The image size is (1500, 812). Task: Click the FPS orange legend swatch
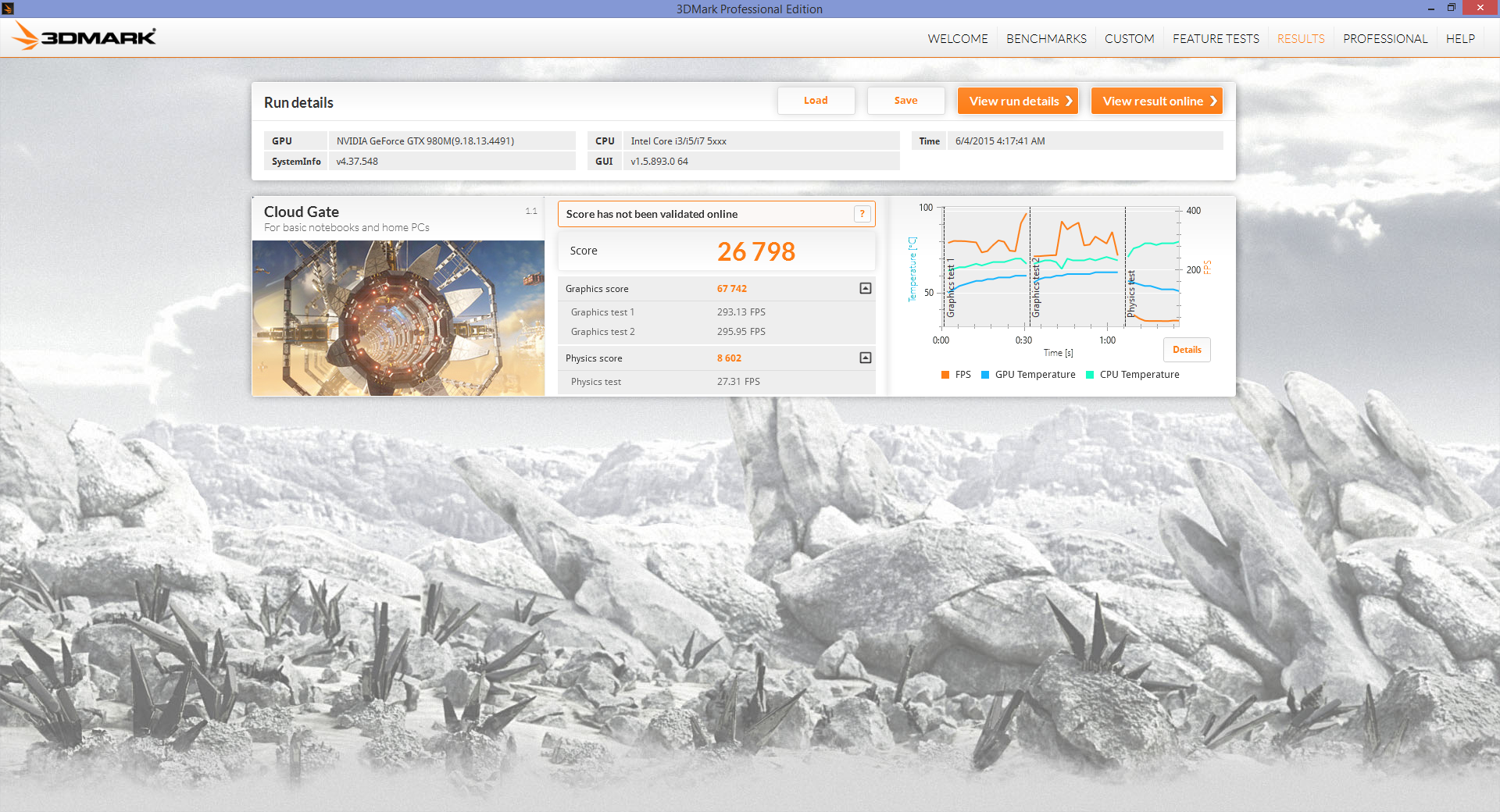pos(945,375)
